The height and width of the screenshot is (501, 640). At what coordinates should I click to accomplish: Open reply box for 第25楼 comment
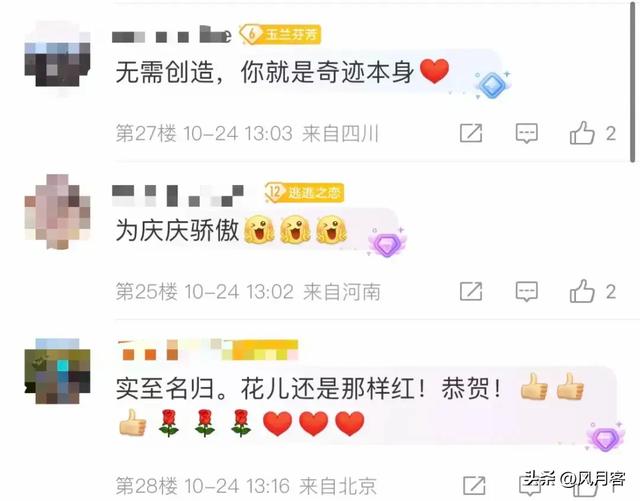(527, 292)
